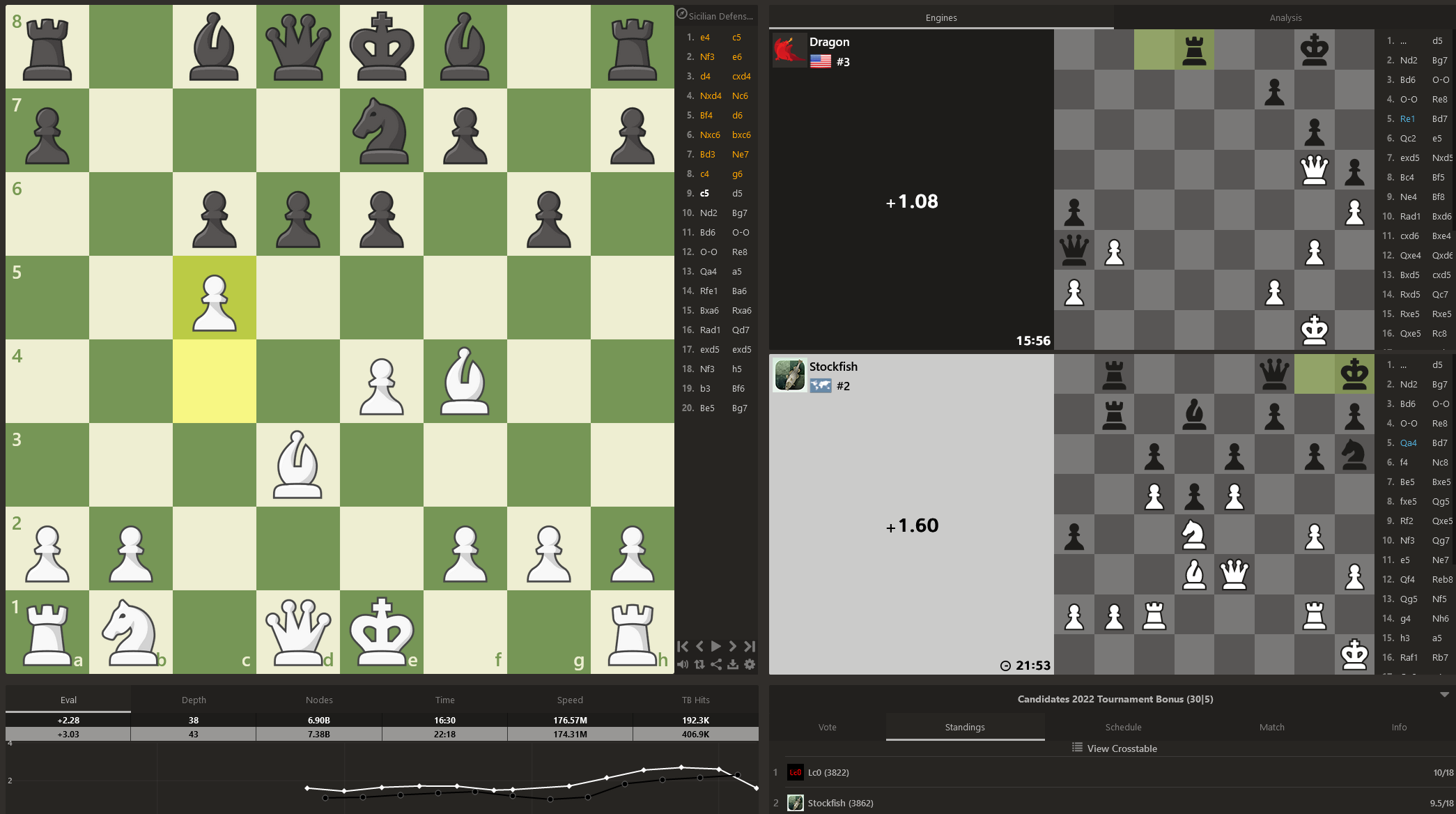
Task: Click the share game icon
Action: pyautogui.click(x=716, y=665)
